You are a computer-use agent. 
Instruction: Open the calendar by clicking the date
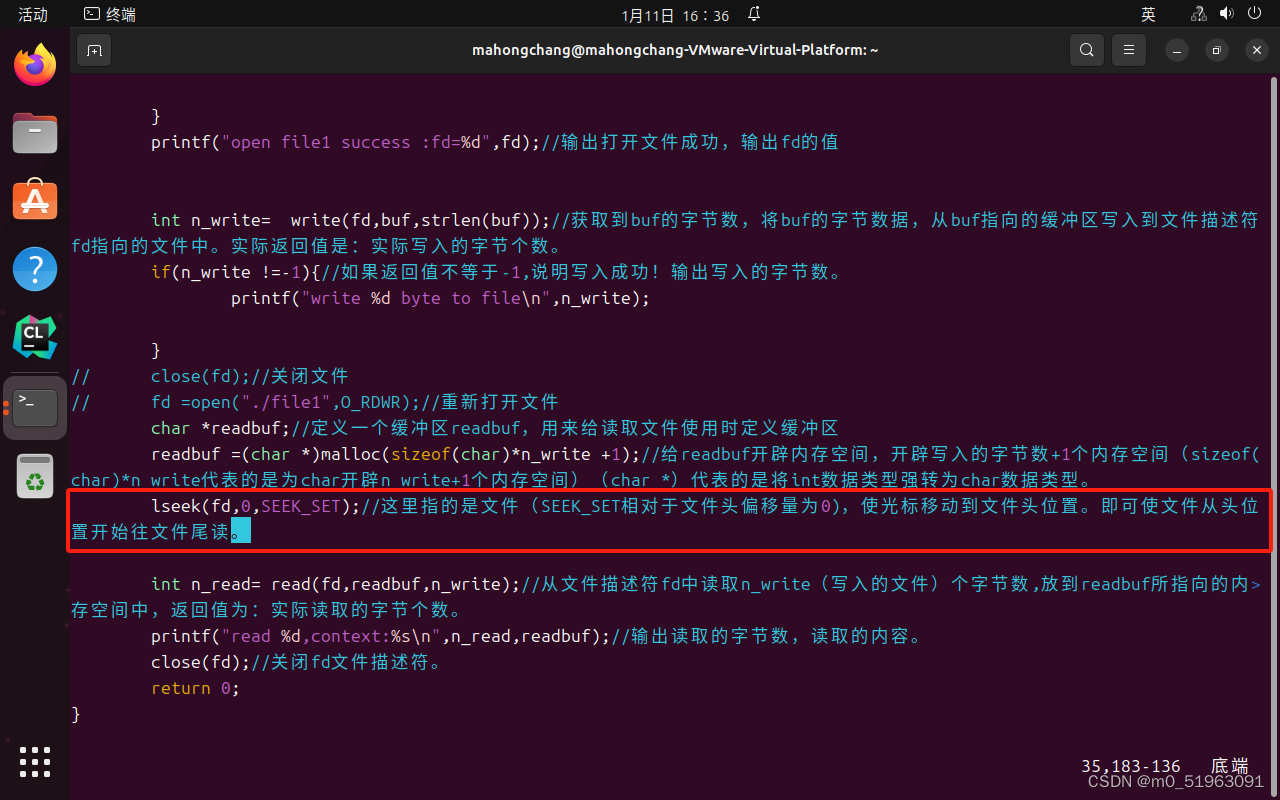675,14
